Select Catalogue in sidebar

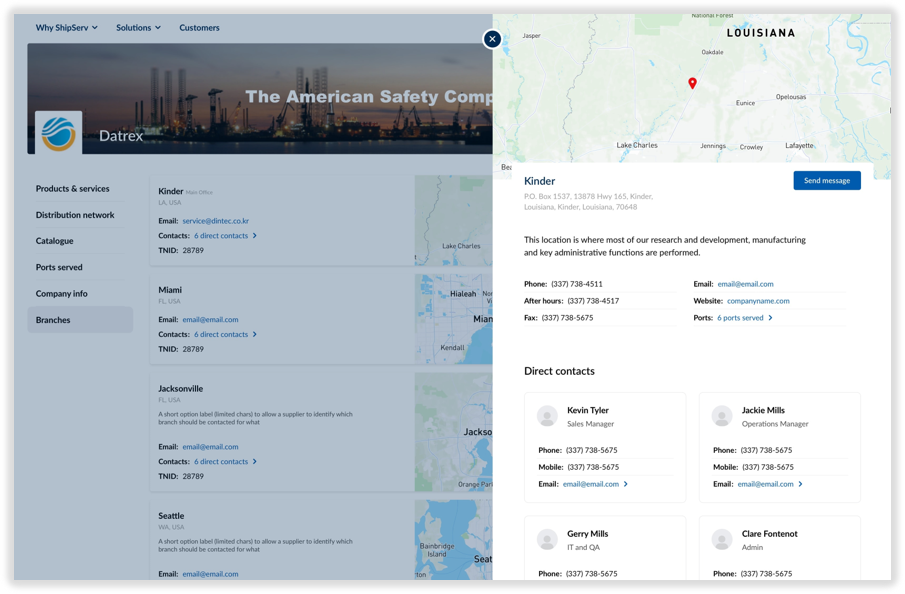(x=54, y=241)
